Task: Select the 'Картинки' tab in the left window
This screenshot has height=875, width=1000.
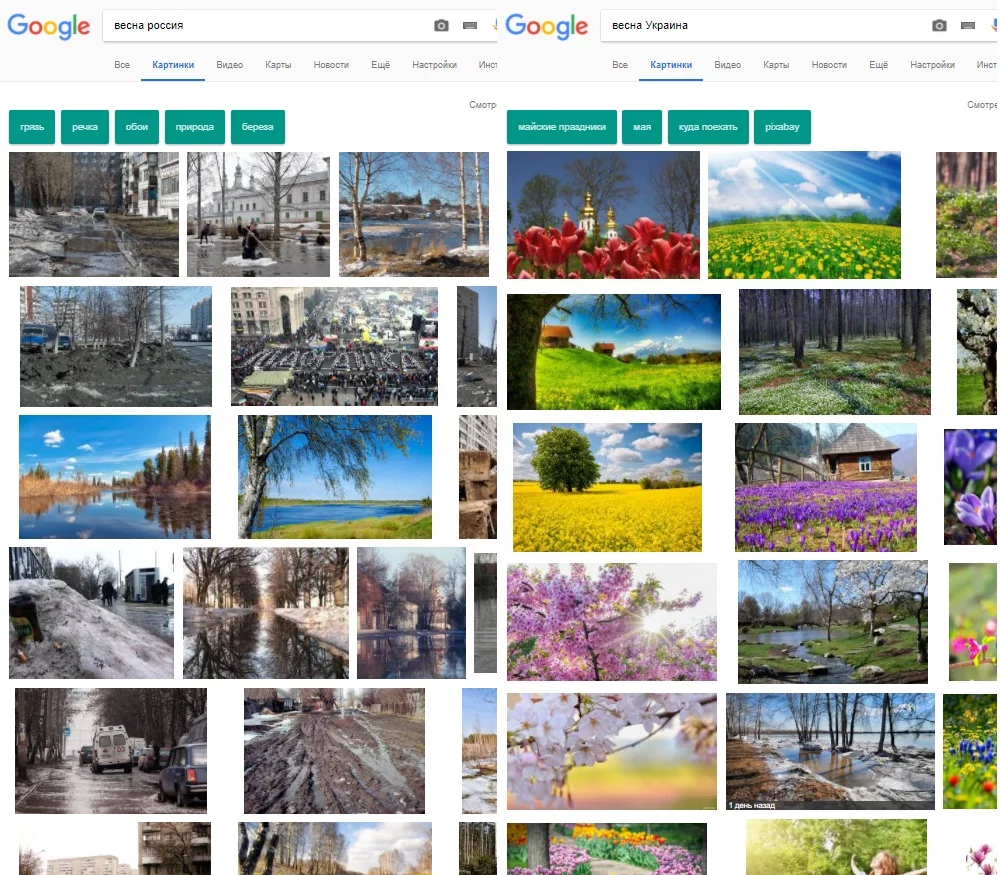Action: 173,65
